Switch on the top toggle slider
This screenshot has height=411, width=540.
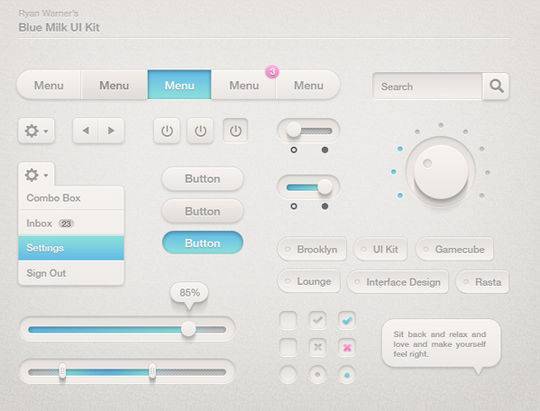click(x=308, y=131)
